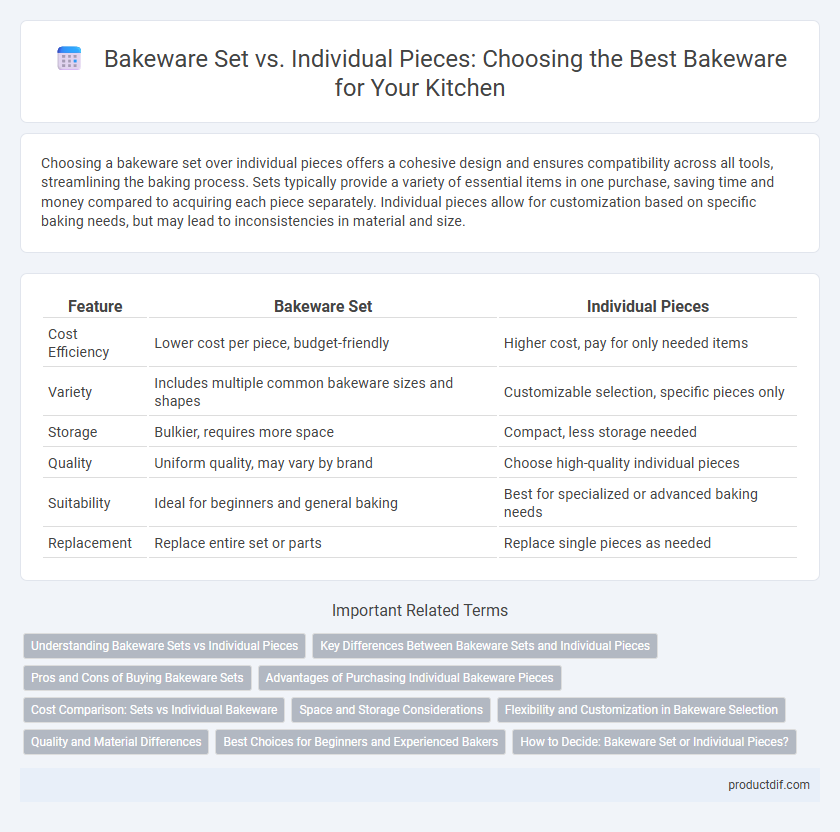Click the Individual Pieces column header
Viewport: 840px width, 832px height.
(x=648, y=306)
